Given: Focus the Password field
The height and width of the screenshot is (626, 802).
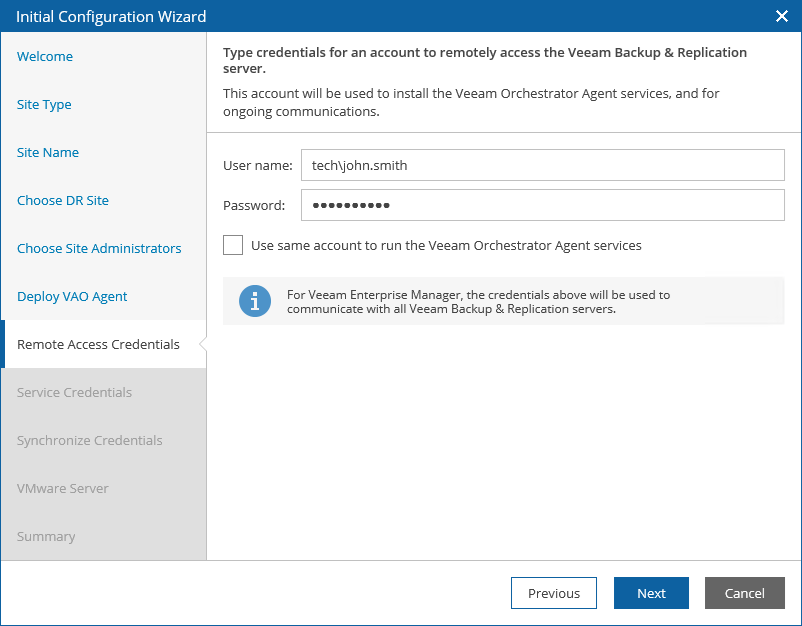Looking at the screenshot, I should coord(543,205).
